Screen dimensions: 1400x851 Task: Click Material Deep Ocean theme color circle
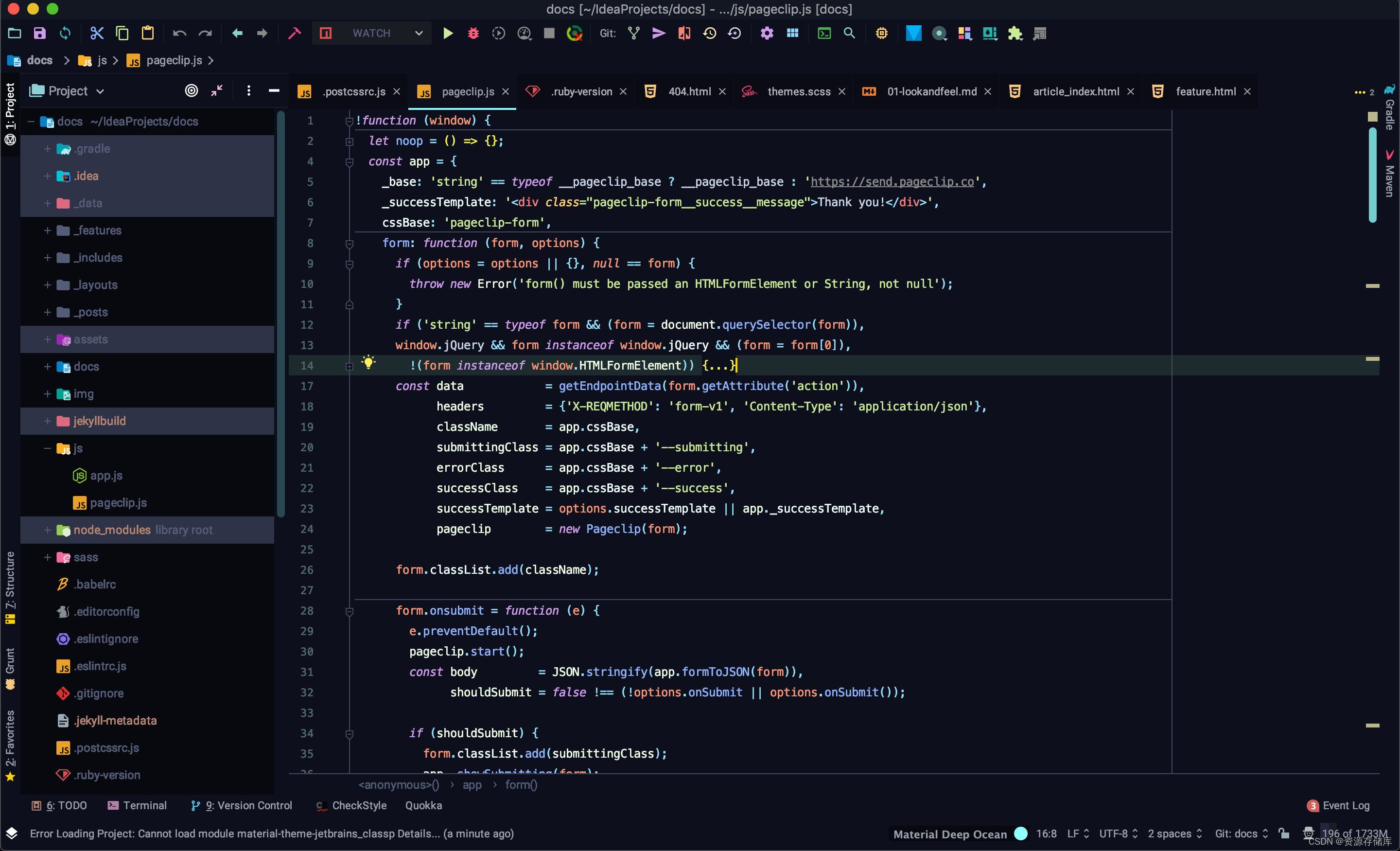1021,834
